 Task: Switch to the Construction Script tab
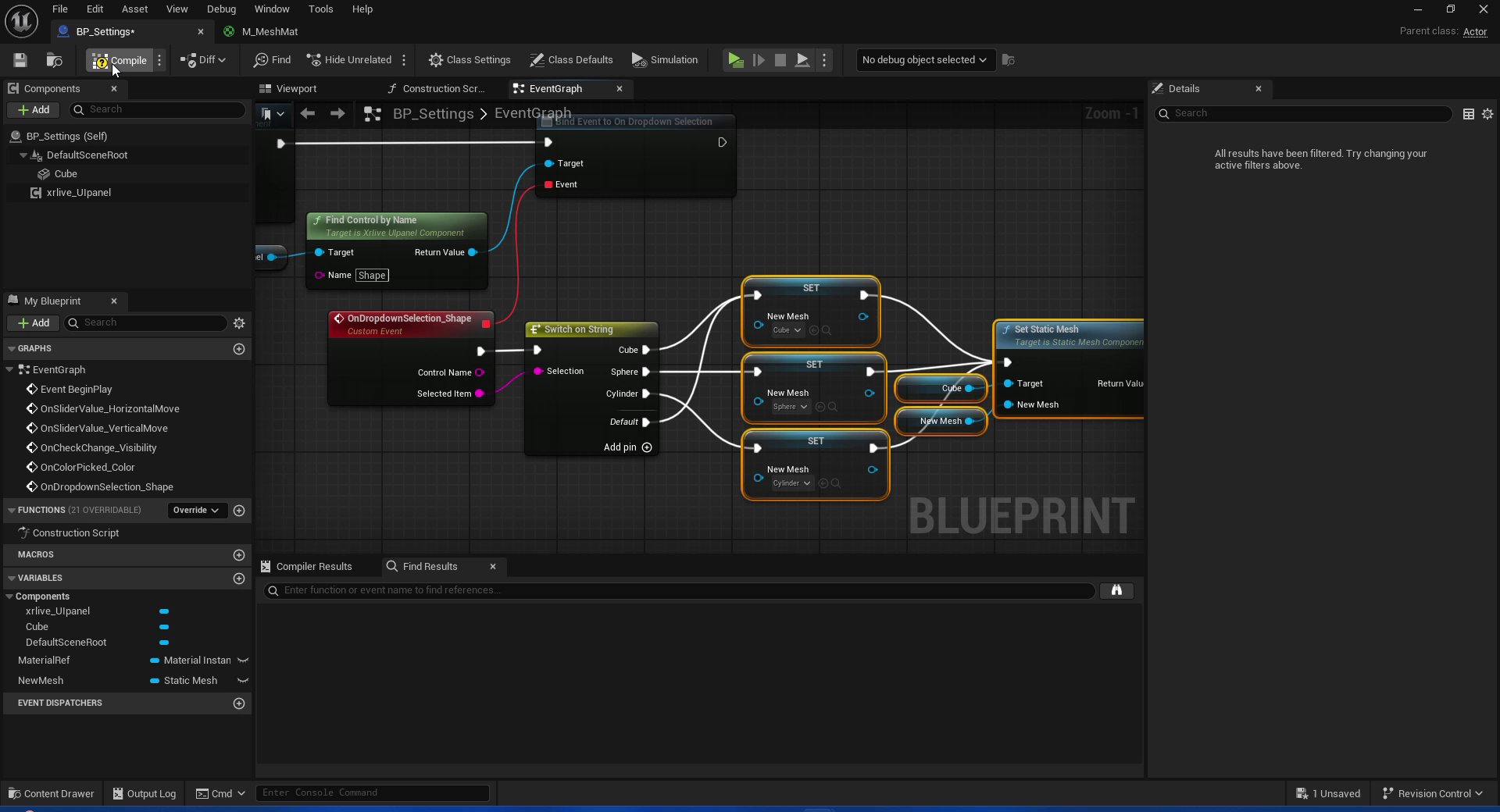(443, 89)
